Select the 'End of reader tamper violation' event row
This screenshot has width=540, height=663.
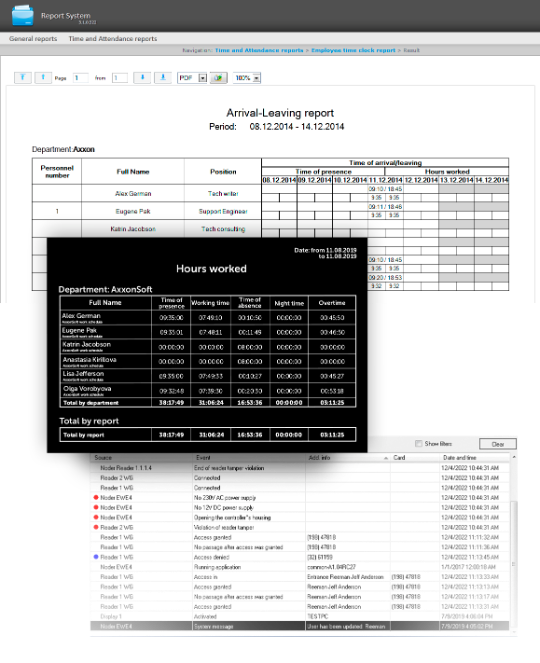pos(300,468)
